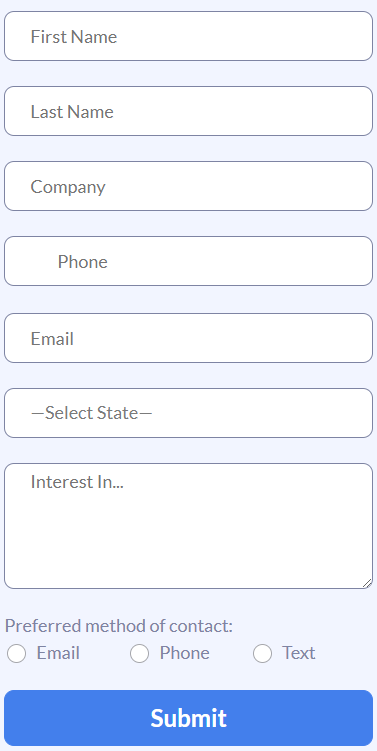Click the "Text" label beside its radio
Image resolution: width=377 pixels, height=751 pixels.
point(298,653)
